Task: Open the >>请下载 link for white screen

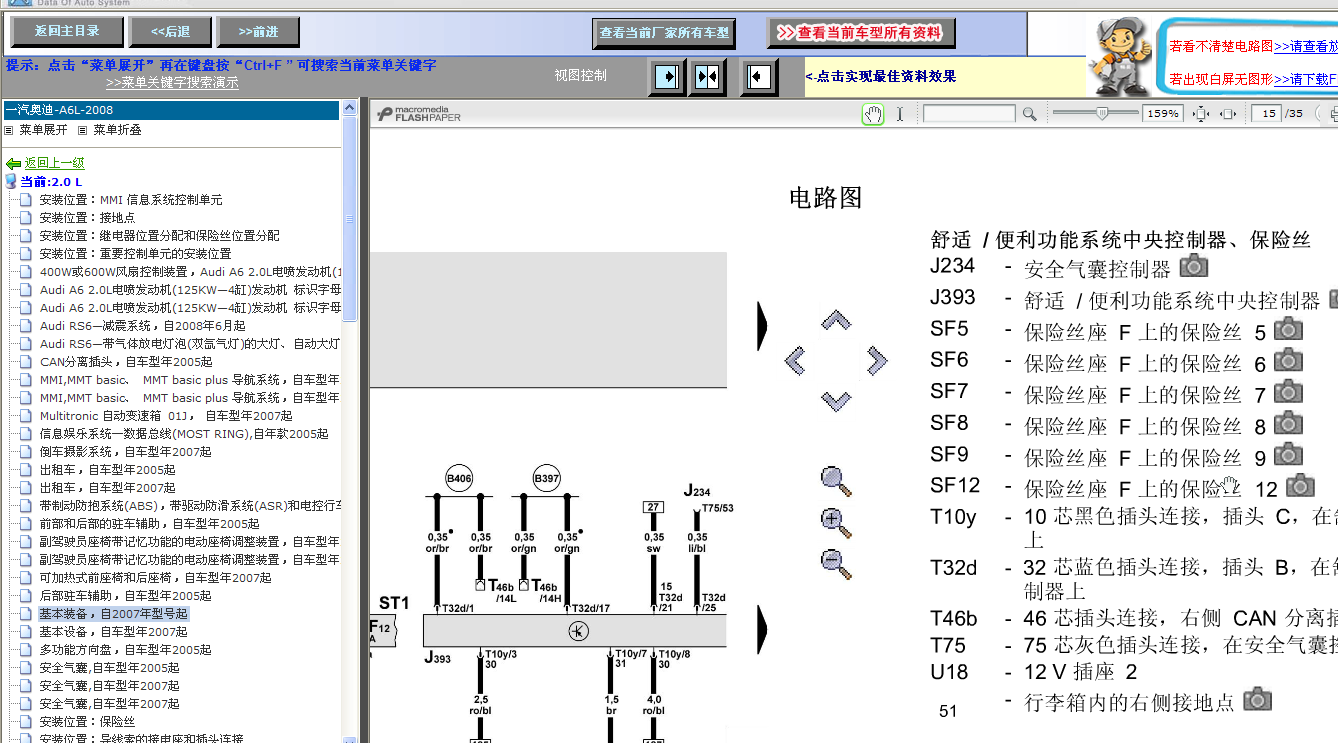Action: pos(1306,79)
